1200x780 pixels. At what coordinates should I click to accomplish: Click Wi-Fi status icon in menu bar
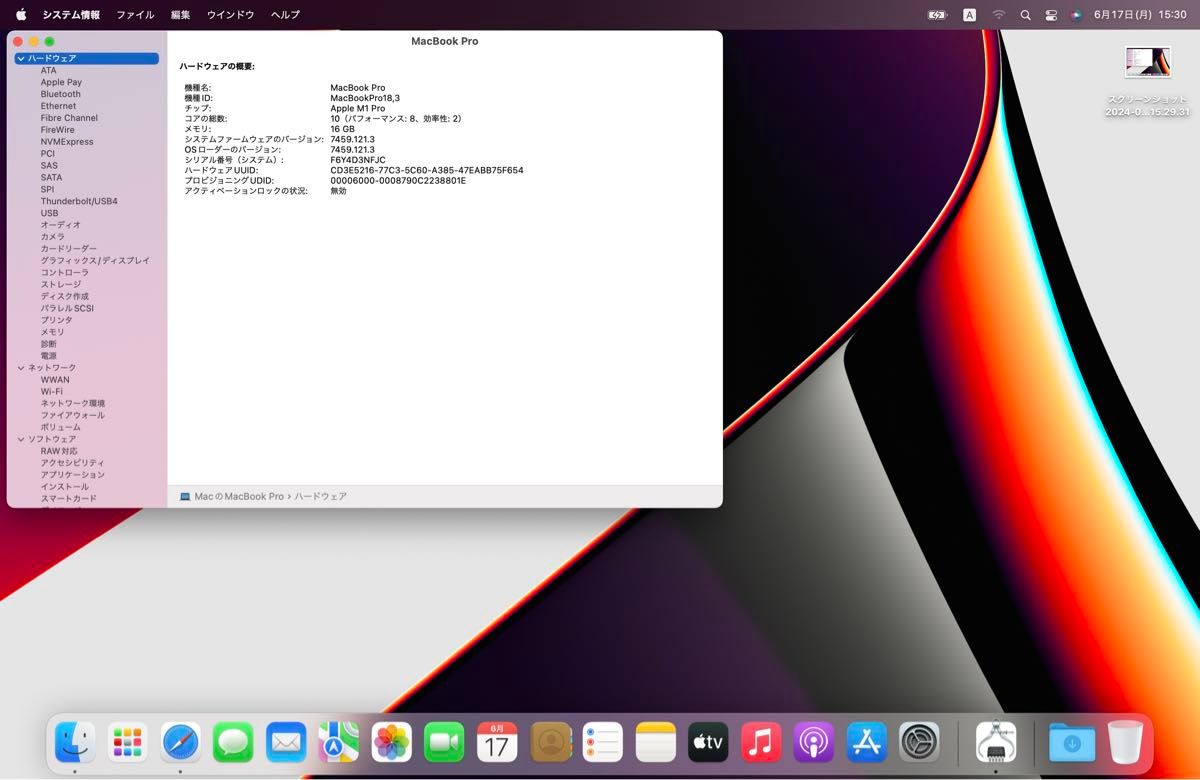pyautogui.click(x=998, y=15)
